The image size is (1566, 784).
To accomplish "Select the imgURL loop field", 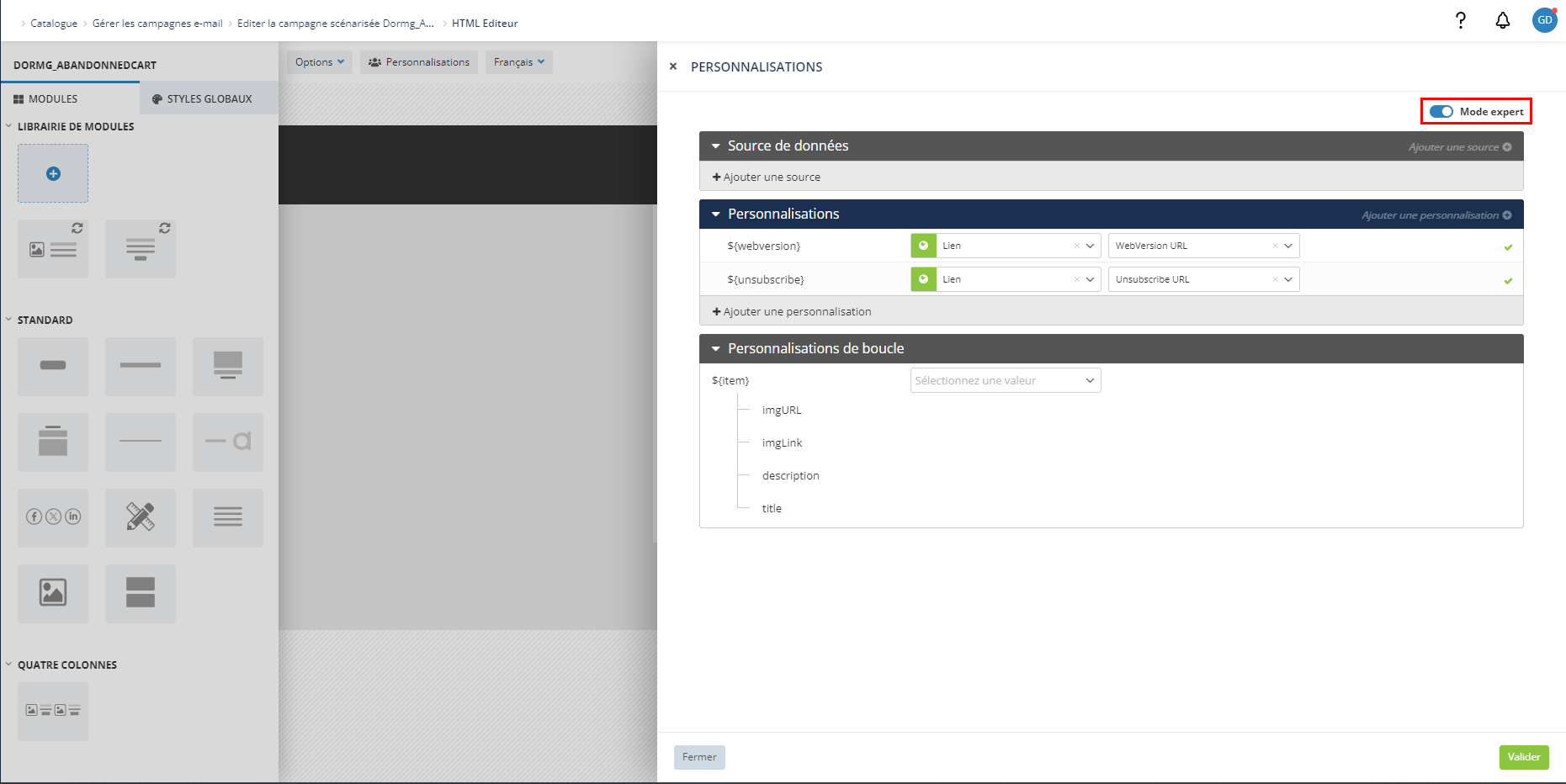I will 782,411.
